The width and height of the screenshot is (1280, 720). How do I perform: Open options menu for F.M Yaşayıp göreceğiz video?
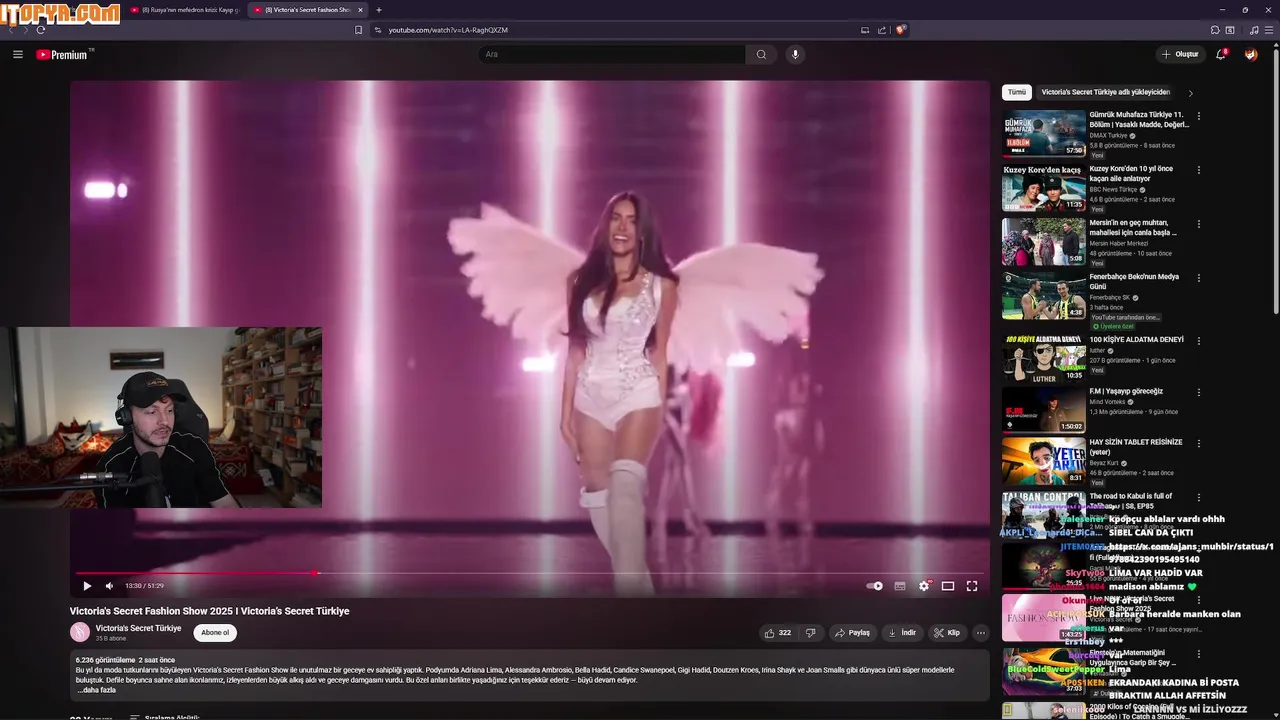tap(1199, 392)
